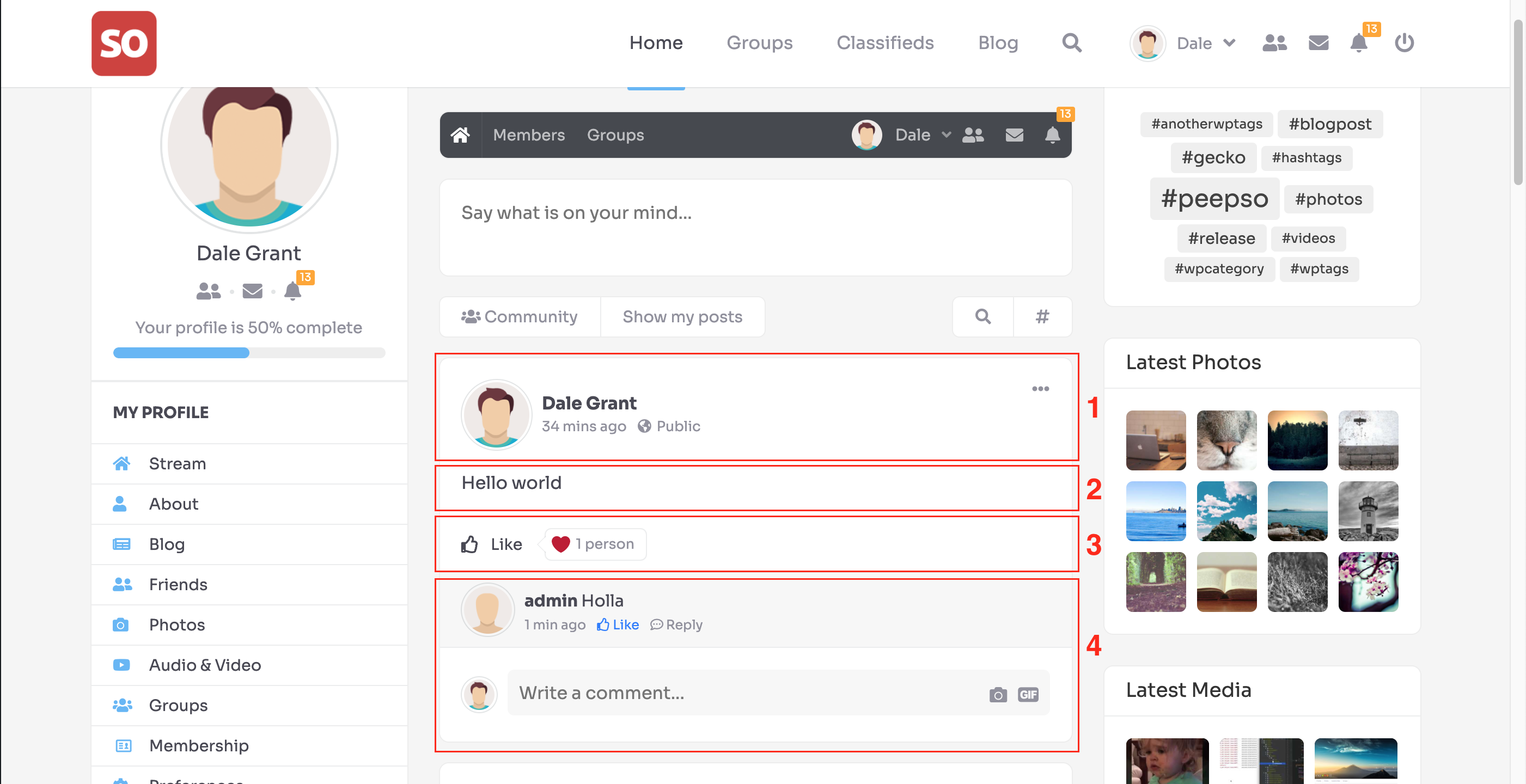Open the cat nose photo thumbnail
The height and width of the screenshot is (784, 1526).
click(x=1226, y=440)
